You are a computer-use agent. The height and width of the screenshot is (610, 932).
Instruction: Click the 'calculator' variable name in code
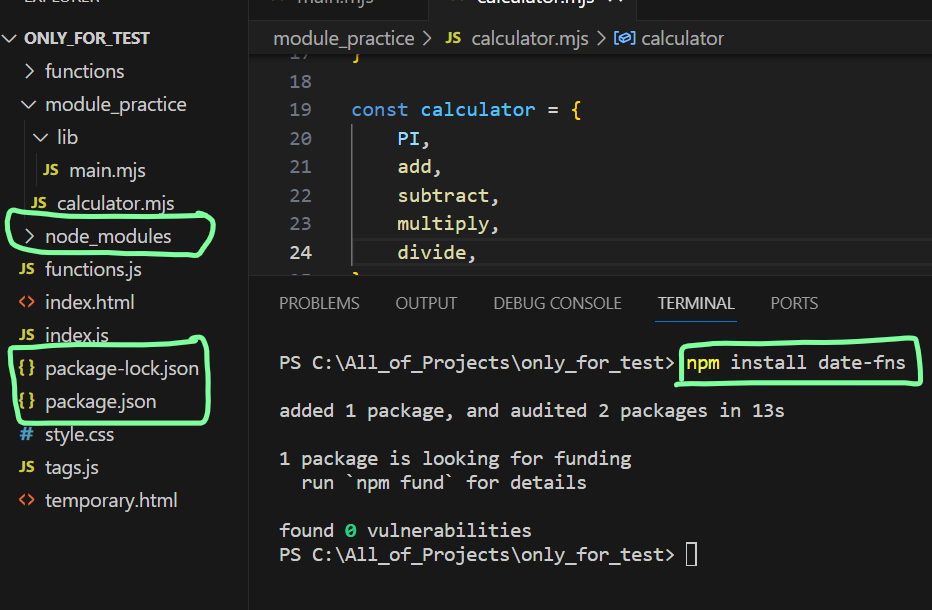[x=478, y=110]
